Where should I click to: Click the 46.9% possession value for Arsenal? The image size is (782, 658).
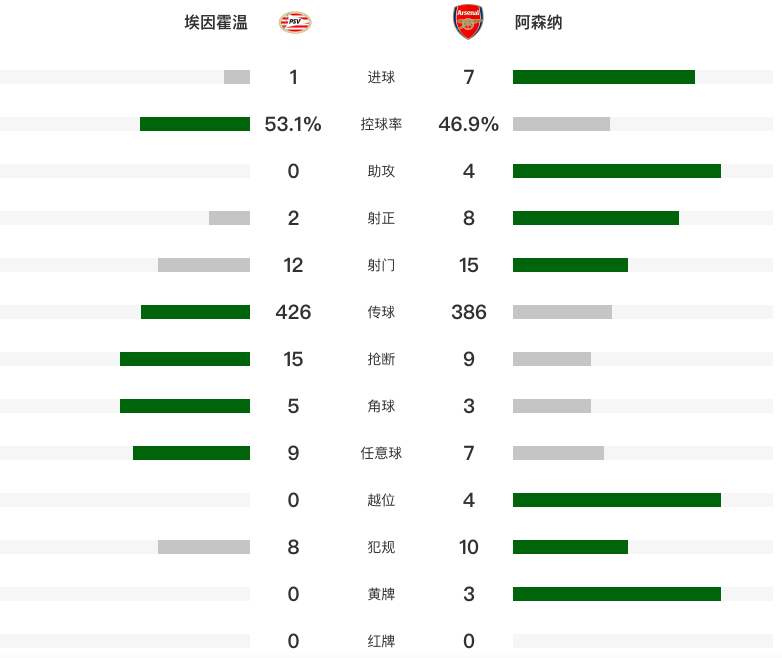point(468,124)
